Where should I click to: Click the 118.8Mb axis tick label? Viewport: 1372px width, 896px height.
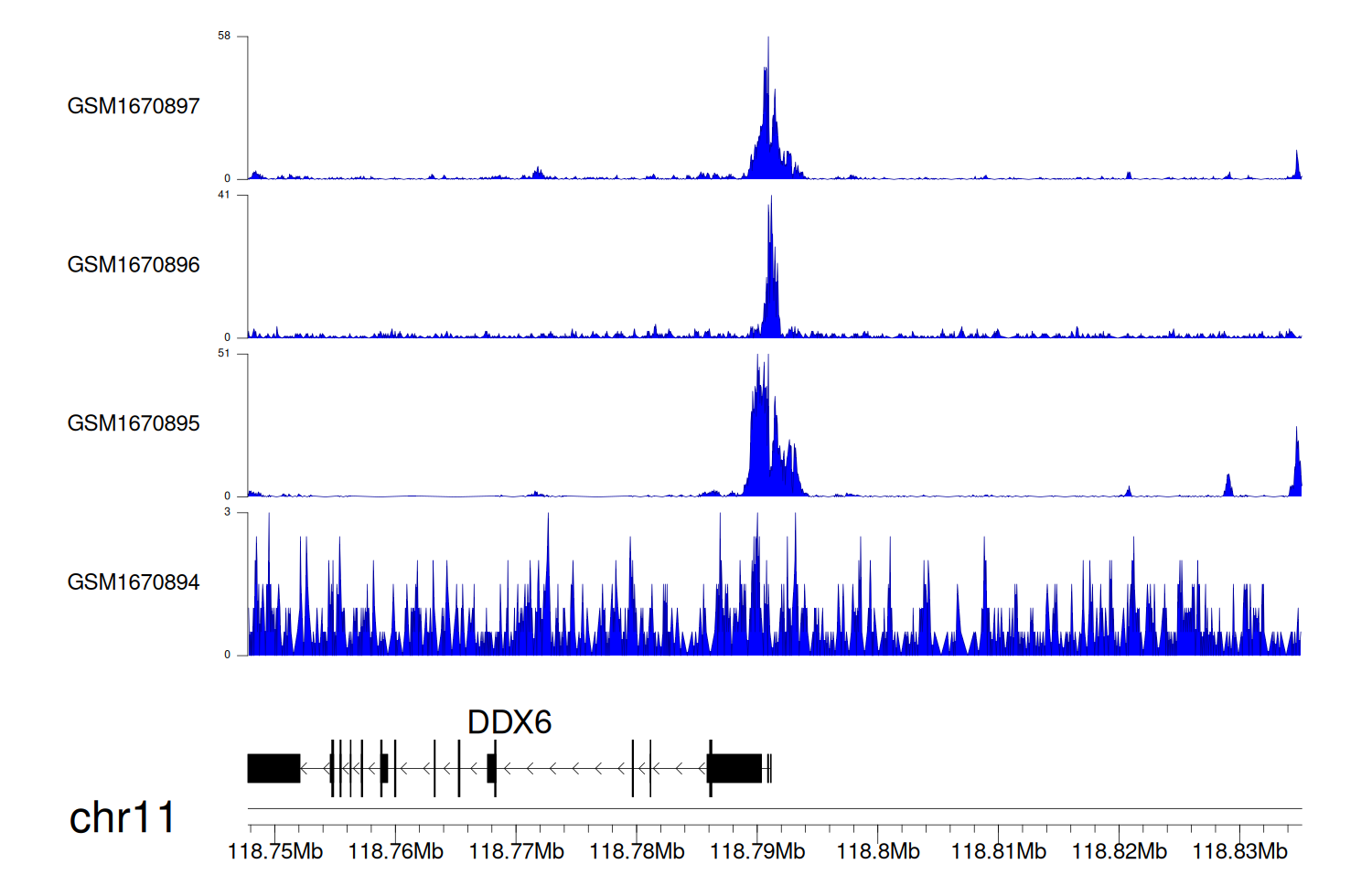878,852
